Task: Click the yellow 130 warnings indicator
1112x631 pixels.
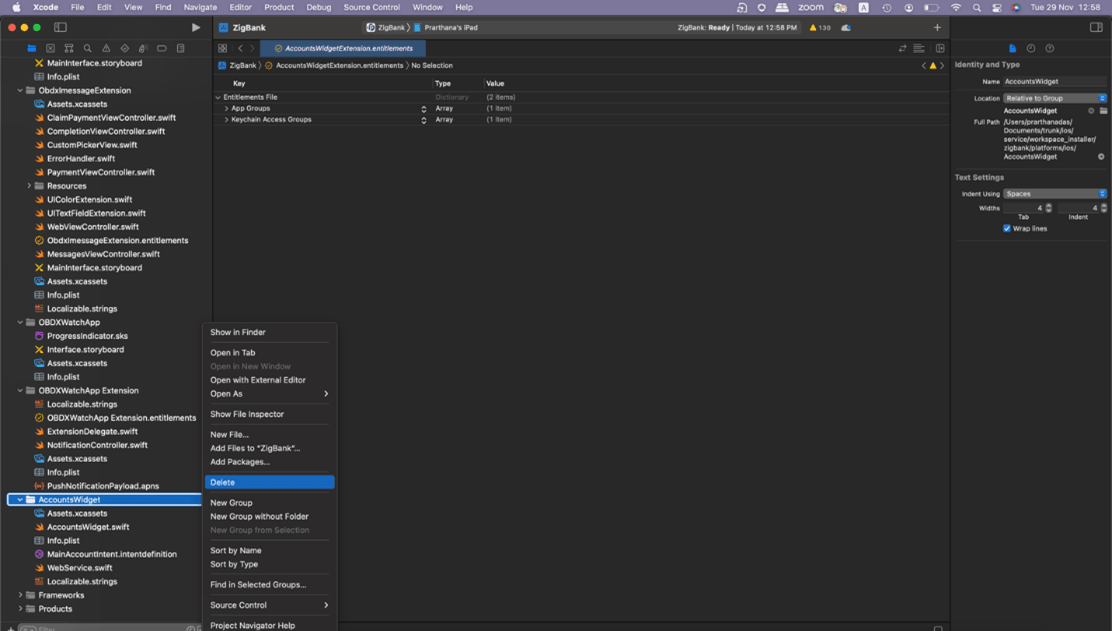Action: 820,28
